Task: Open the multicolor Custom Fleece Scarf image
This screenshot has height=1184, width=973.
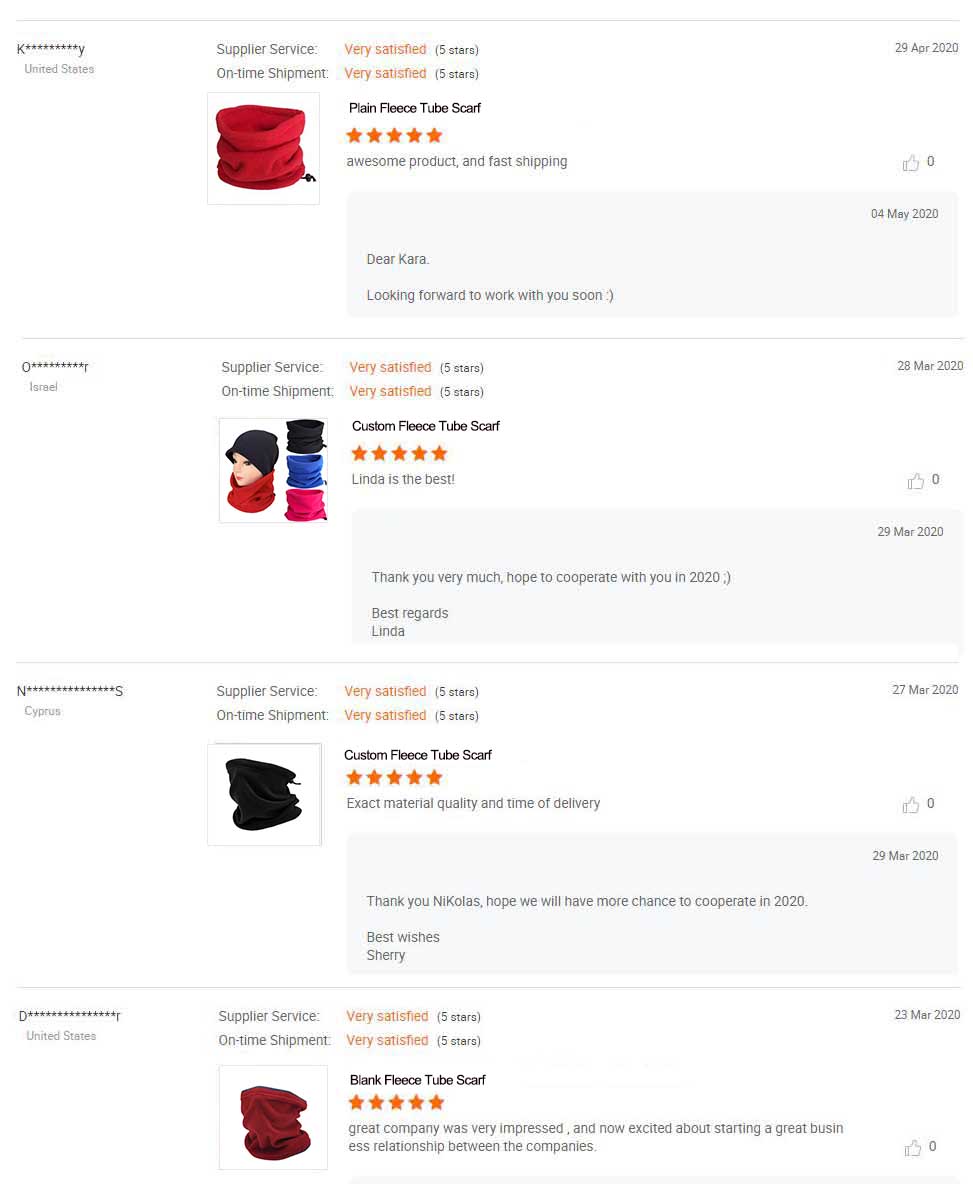Action: [274, 470]
